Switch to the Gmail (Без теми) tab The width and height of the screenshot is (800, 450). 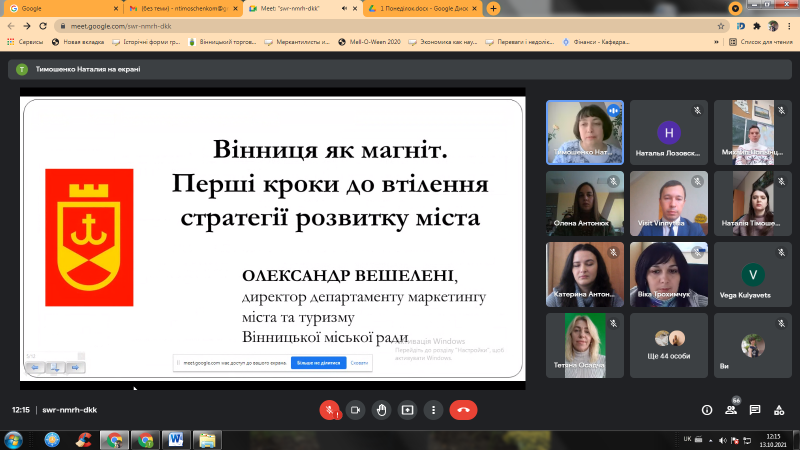[x=183, y=9]
